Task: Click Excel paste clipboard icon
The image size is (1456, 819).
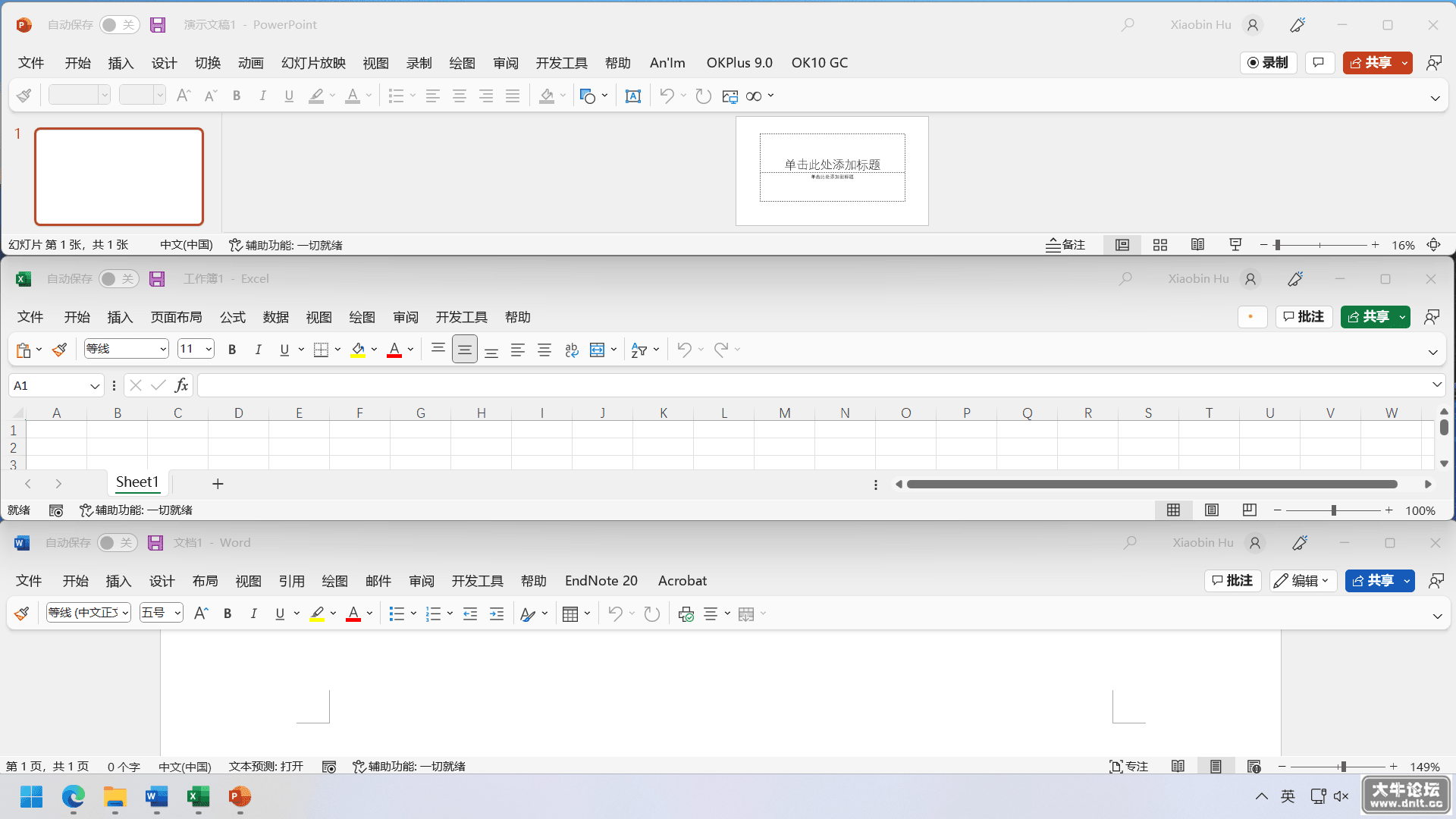Action: pyautogui.click(x=24, y=350)
